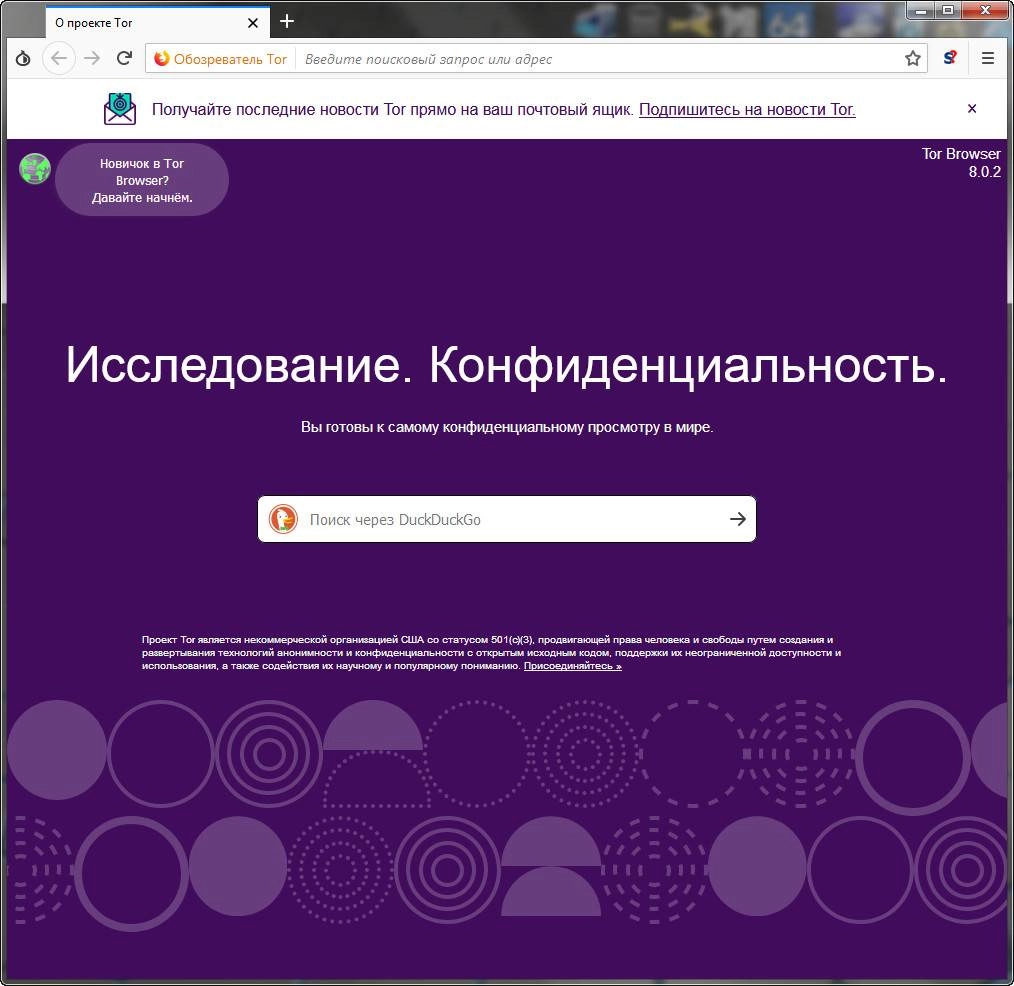This screenshot has height=986, width=1014.
Task: Open a new tab with plus button
Action: (287, 21)
